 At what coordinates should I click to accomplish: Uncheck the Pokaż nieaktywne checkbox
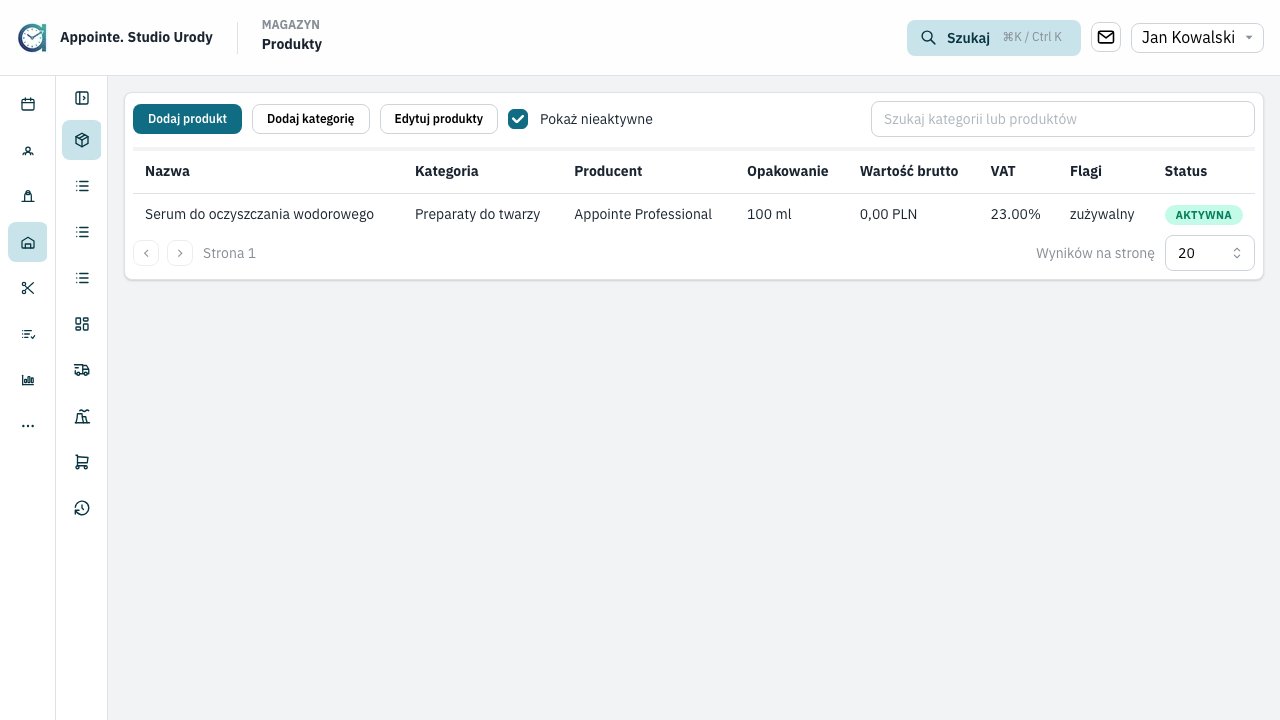(x=518, y=119)
